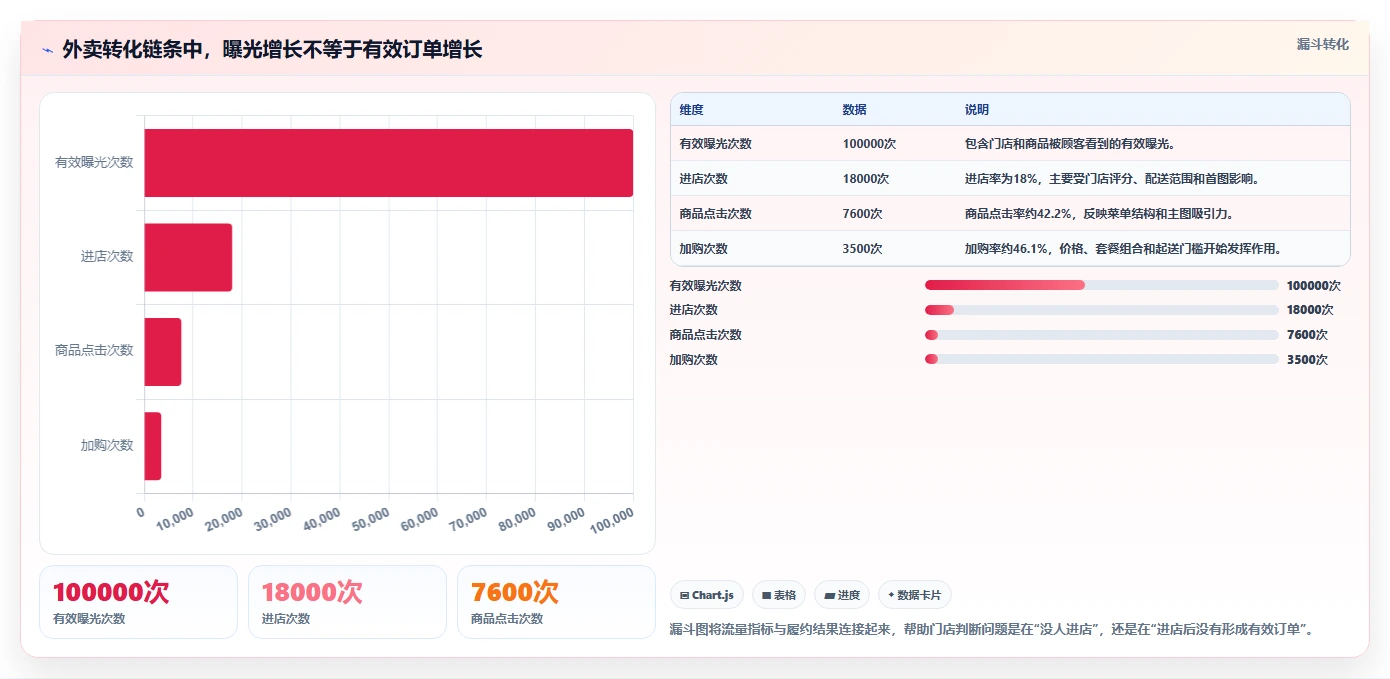This screenshot has width=1390, height=679.
Task: Click the 有效曝光次数 progress bar
Action: pos(1102,285)
